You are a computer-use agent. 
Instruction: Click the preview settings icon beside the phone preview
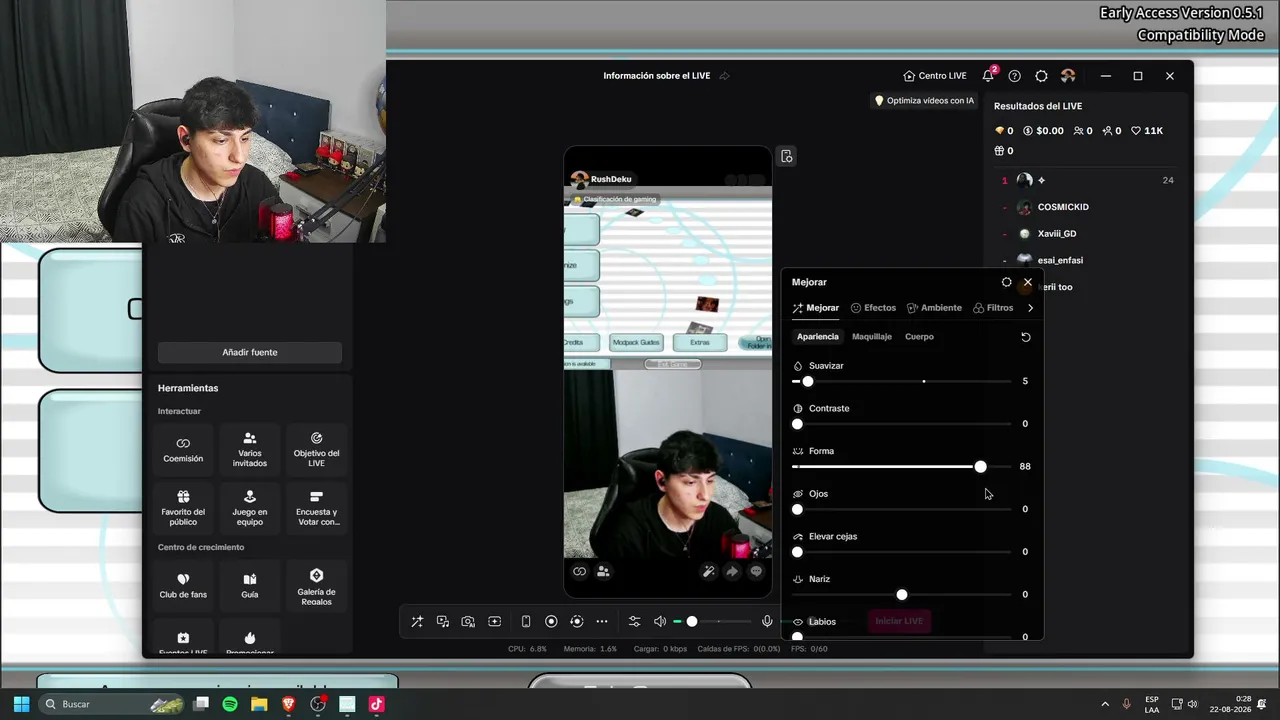coord(787,156)
